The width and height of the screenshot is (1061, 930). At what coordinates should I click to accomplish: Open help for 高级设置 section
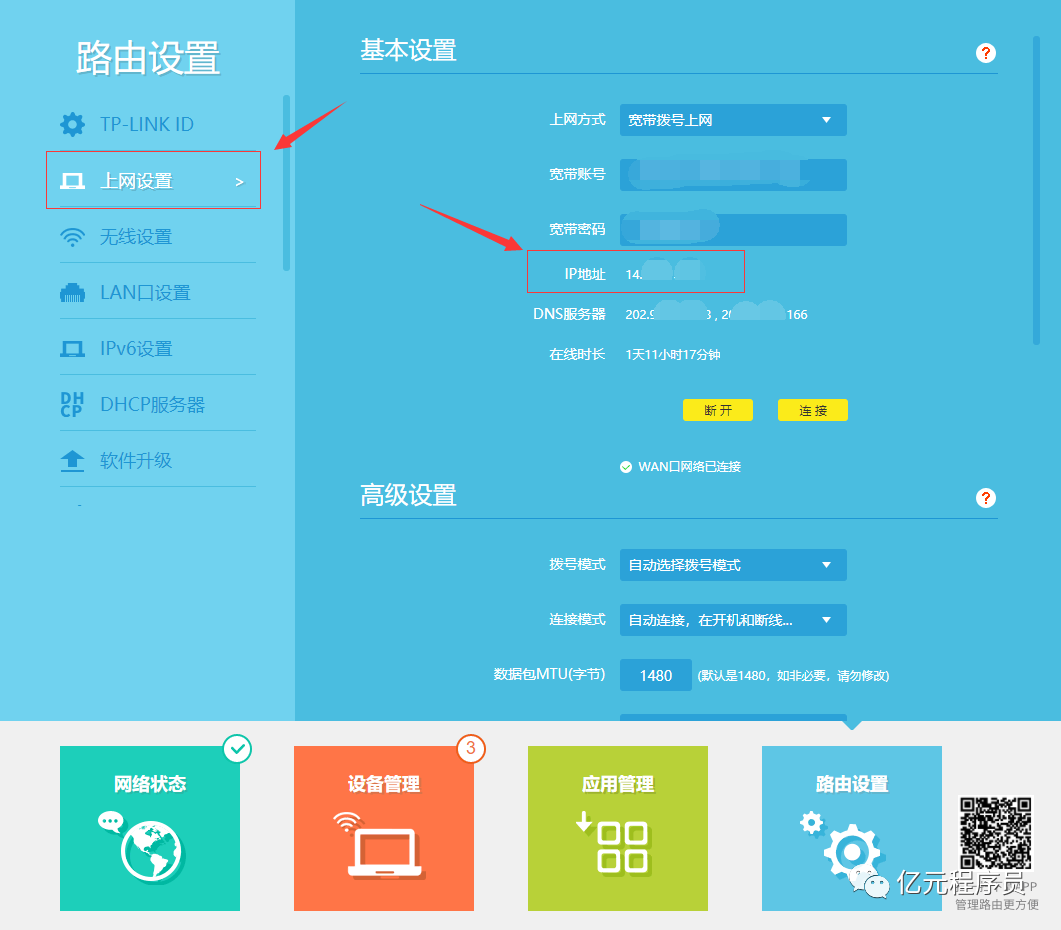[986, 498]
